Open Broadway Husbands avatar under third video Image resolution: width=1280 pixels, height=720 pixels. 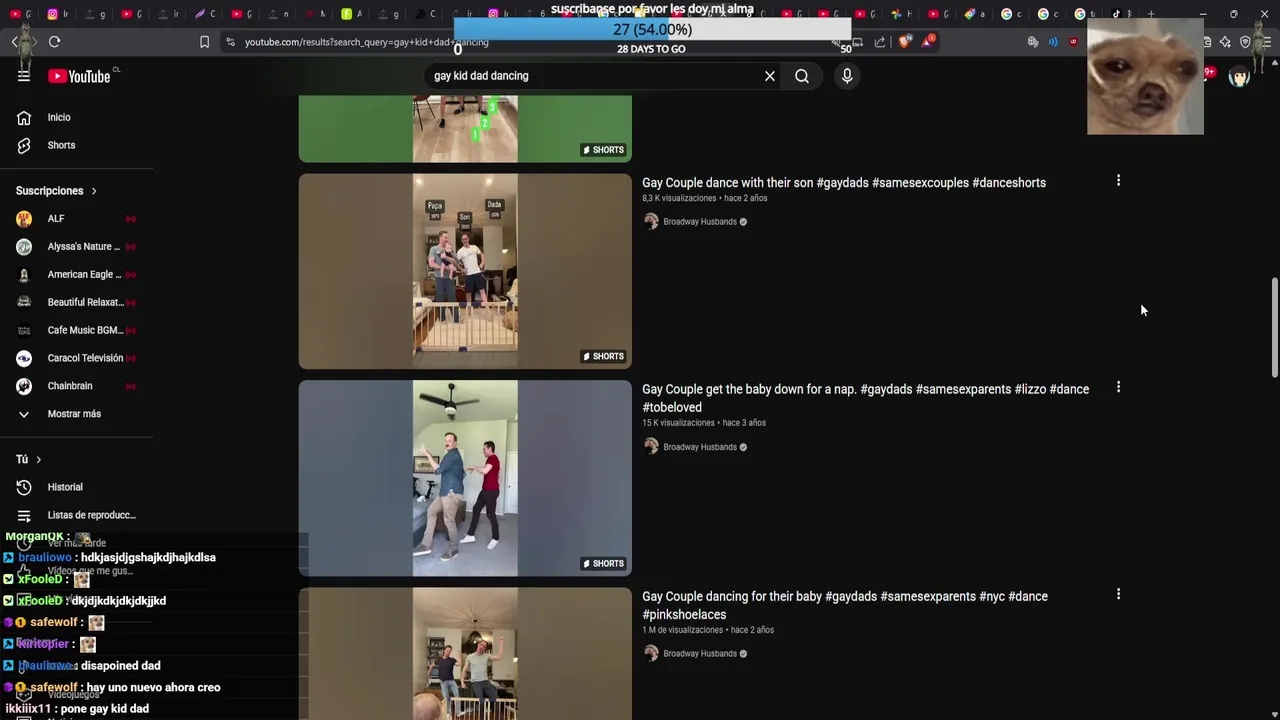[651, 653]
